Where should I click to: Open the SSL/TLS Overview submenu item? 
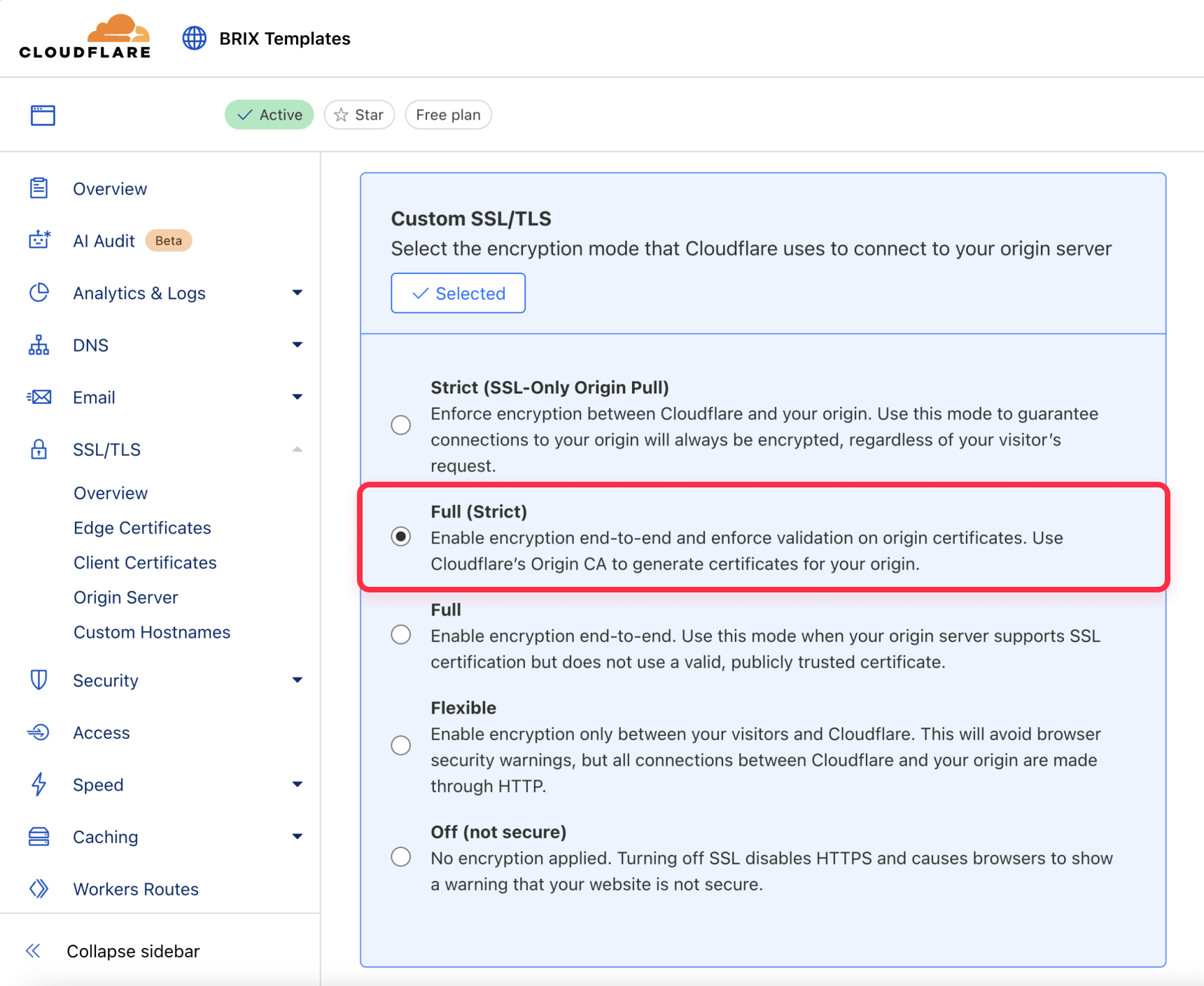(x=111, y=493)
